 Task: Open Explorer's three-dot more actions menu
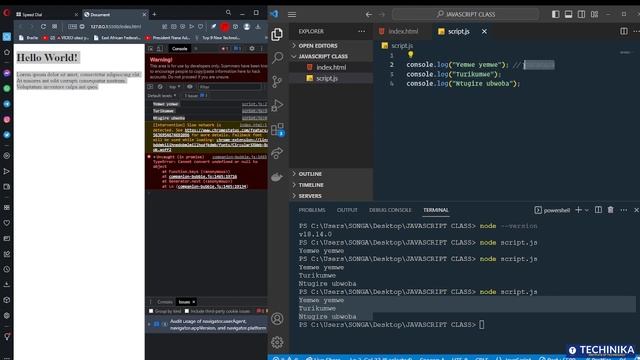click(362, 31)
